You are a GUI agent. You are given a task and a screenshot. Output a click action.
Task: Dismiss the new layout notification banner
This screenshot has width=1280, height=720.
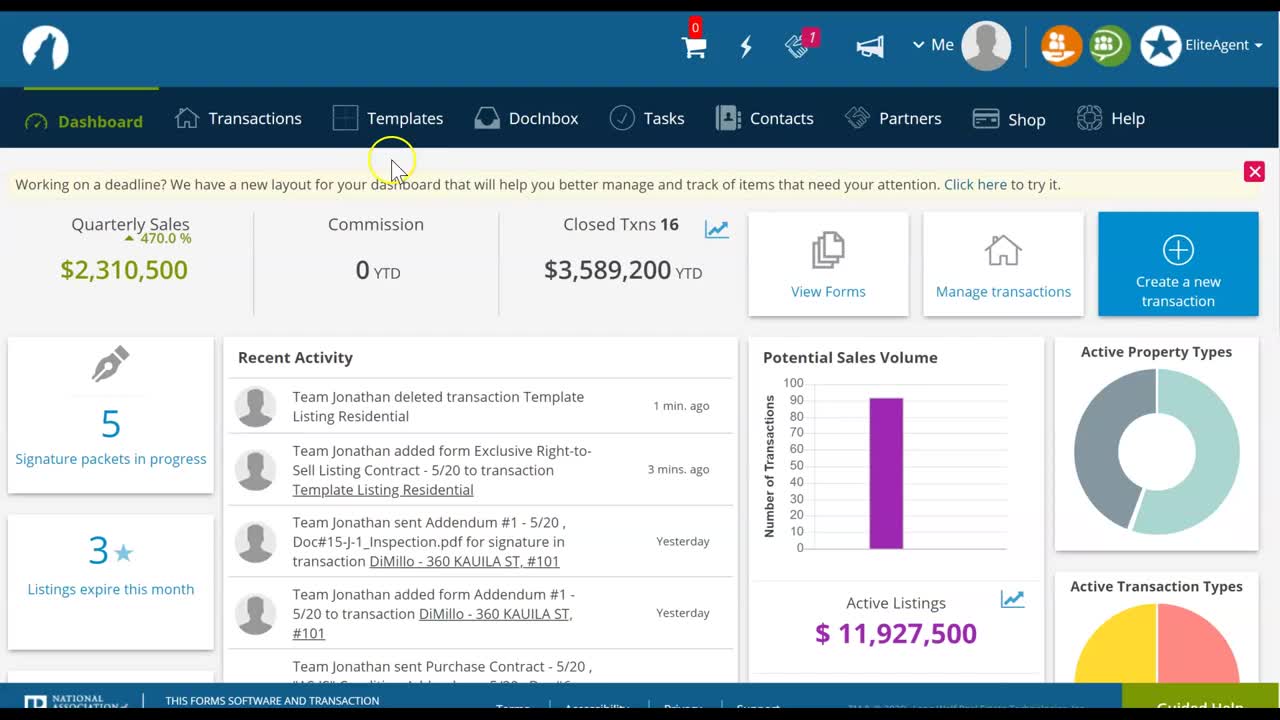[x=1254, y=172]
